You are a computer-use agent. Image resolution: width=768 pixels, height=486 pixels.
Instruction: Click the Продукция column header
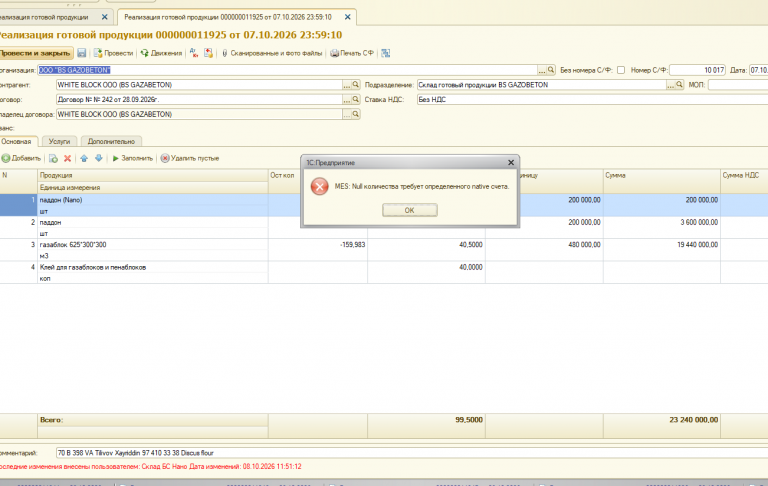(x=153, y=175)
